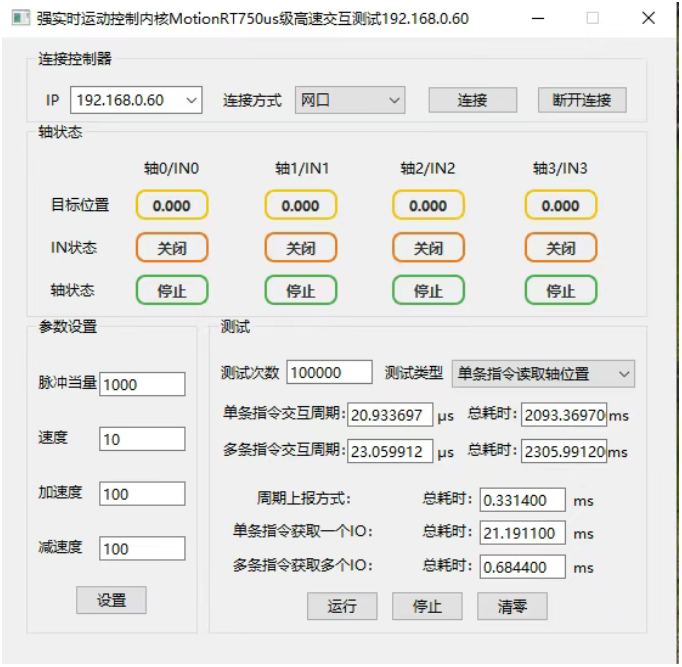
Task: Open the 连接方式 dropdown showing 网口
Action: click(350, 100)
